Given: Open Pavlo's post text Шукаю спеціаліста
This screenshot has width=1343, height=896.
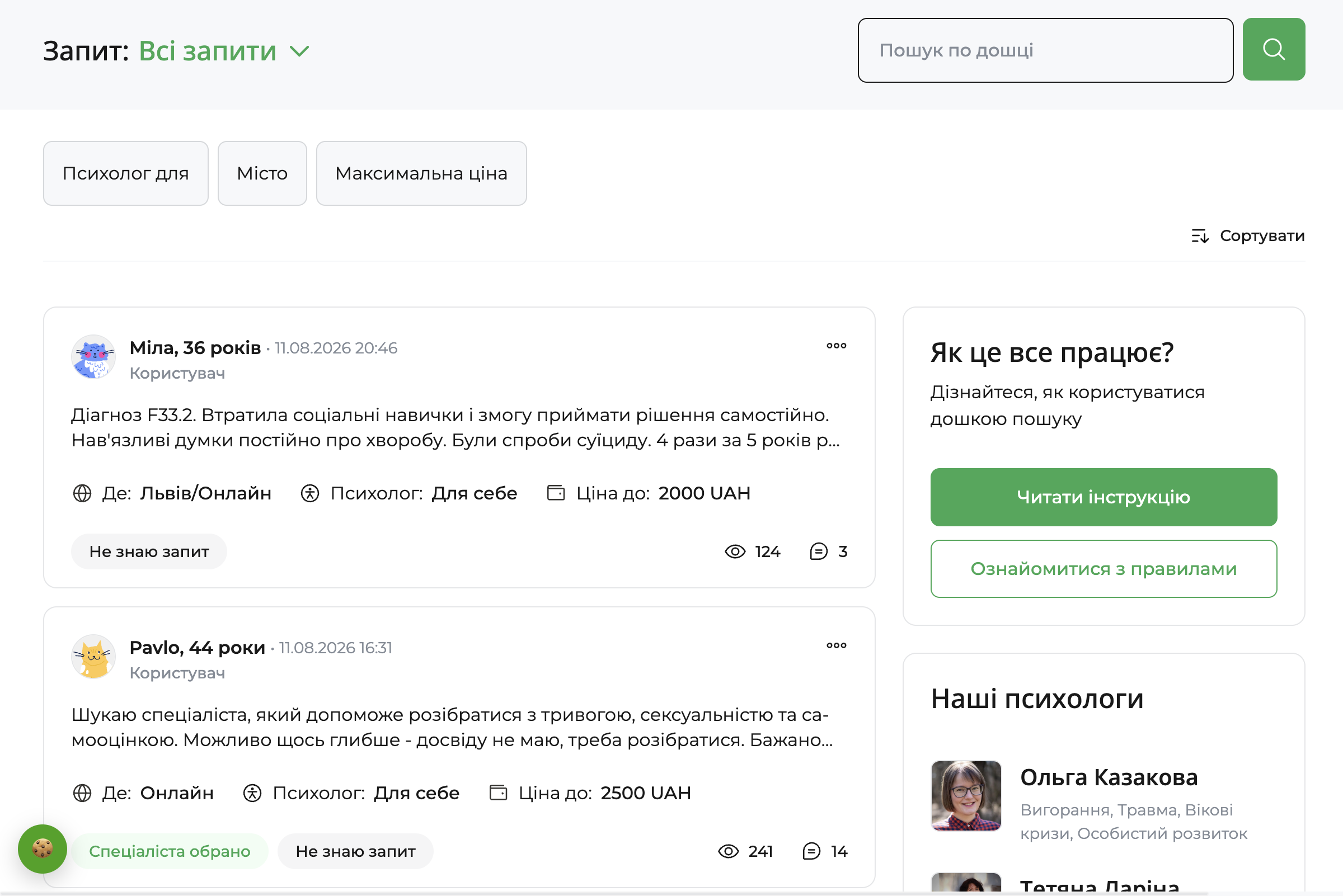Looking at the screenshot, I should (452, 727).
